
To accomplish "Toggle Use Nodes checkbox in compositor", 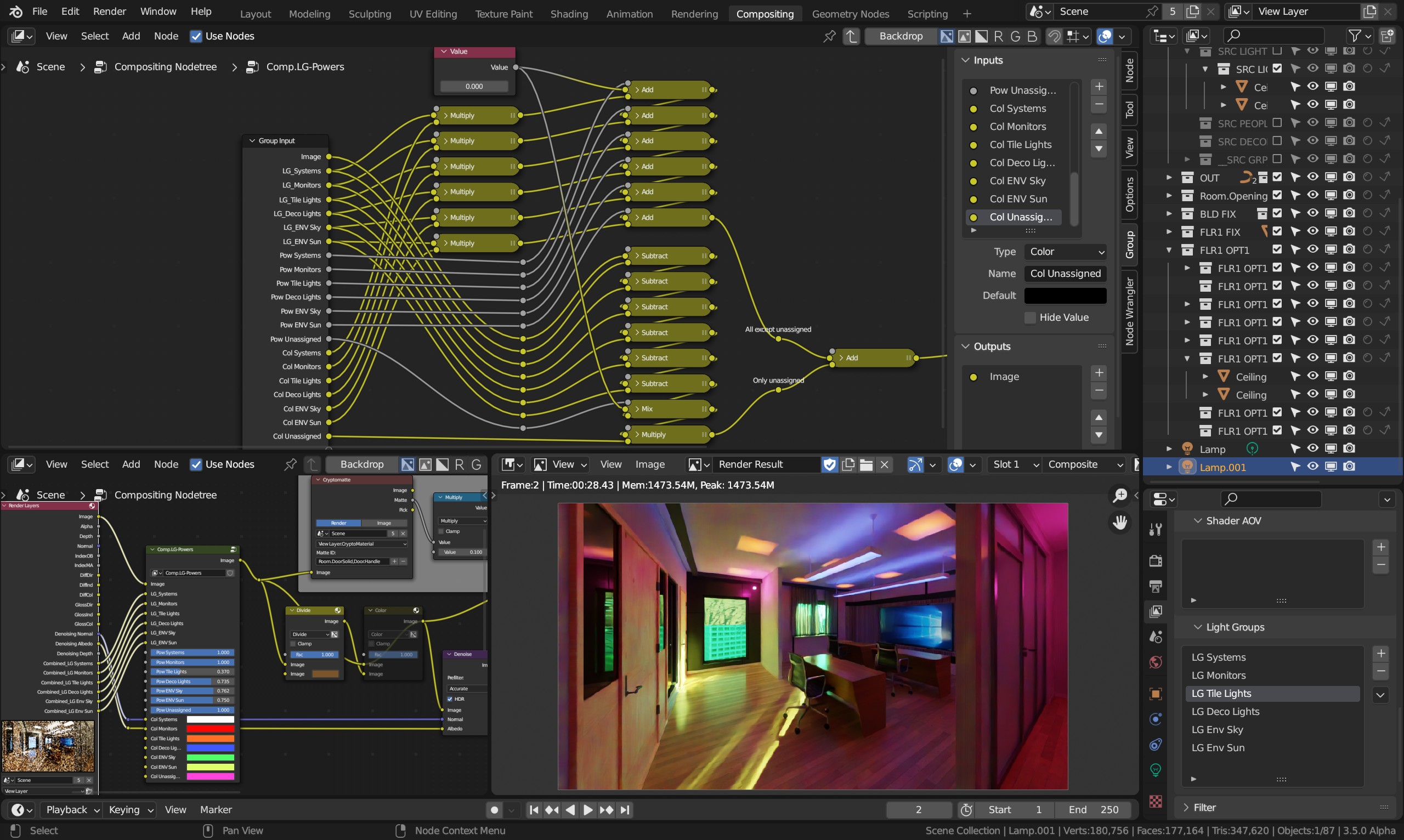I will (x=194, y=36).
